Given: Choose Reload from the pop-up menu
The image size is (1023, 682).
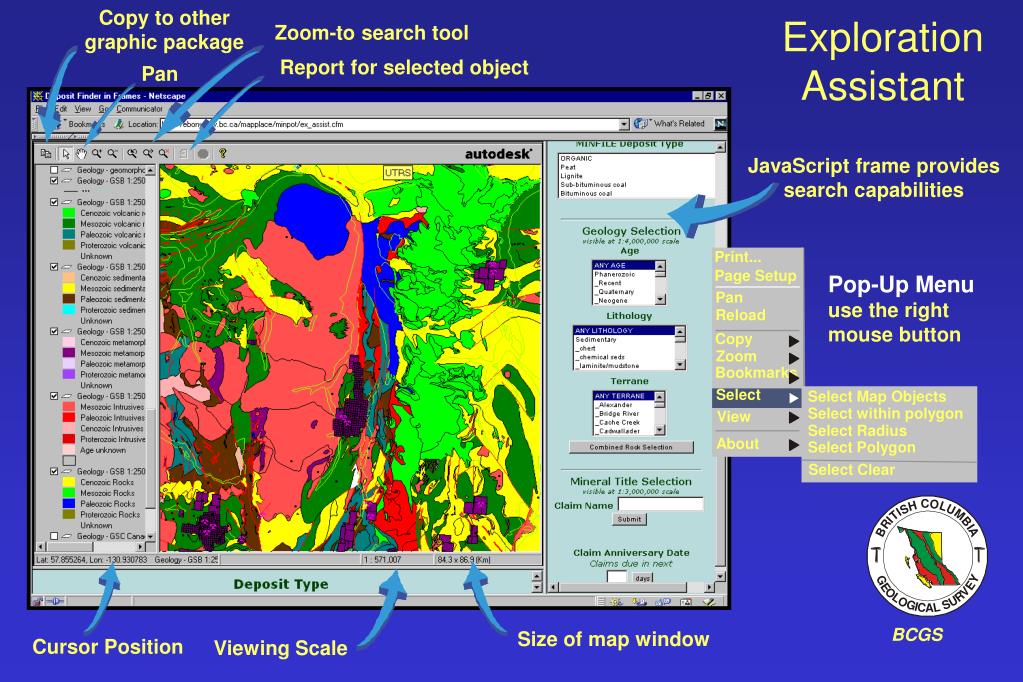Looking at the screenshot, I should pyautogui.click(x=741, y=315).
